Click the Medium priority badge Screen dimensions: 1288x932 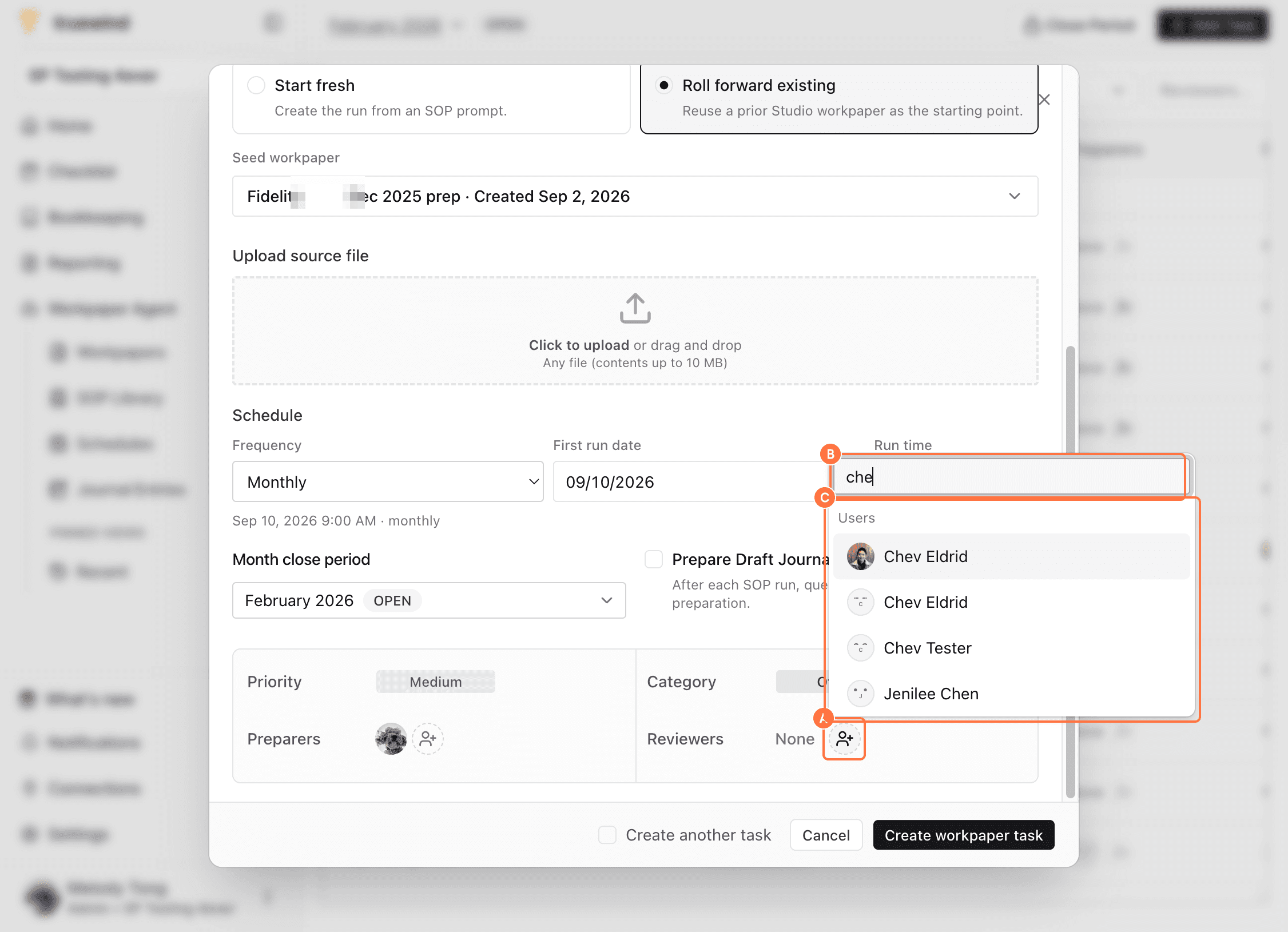coord(435,682)
